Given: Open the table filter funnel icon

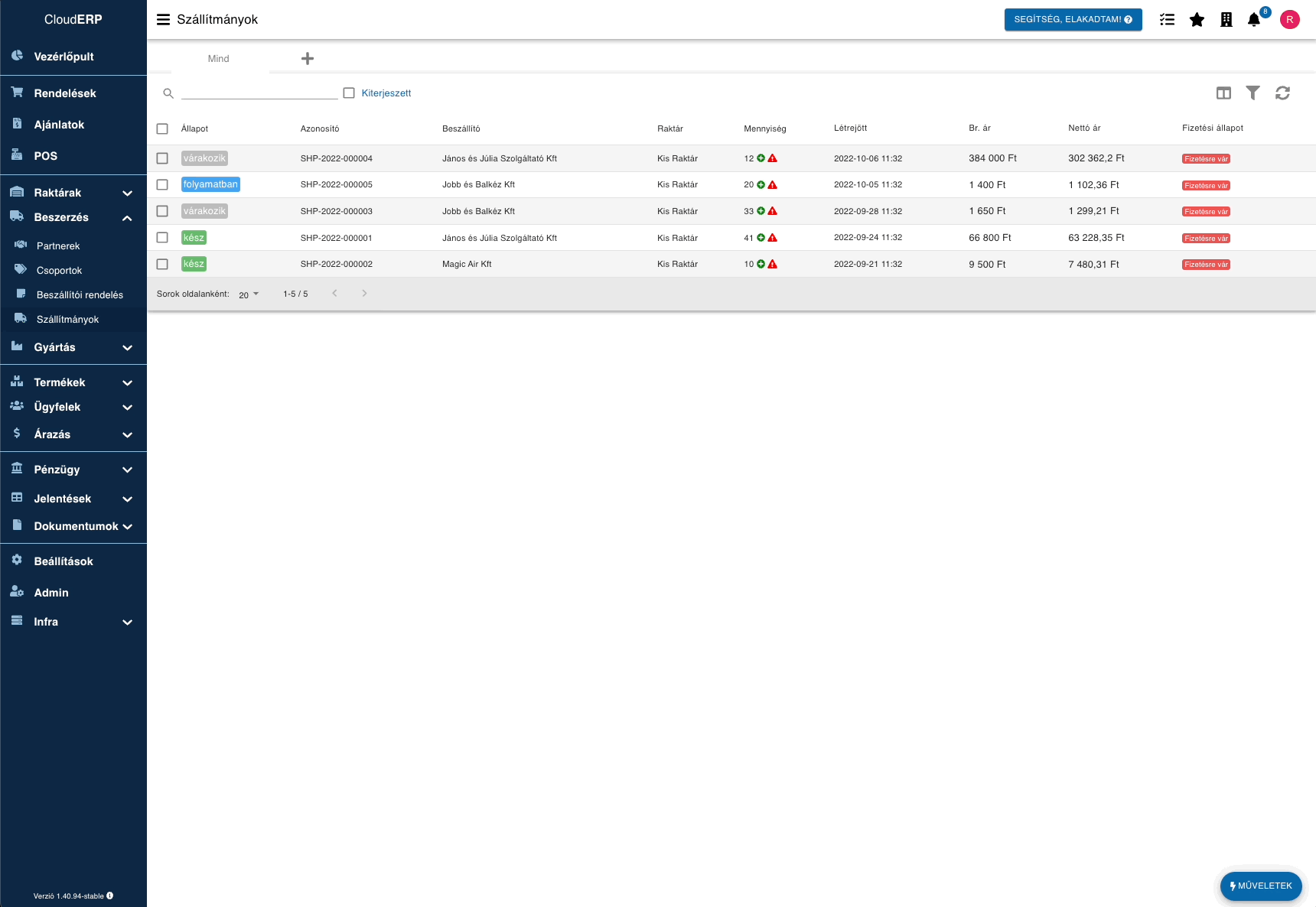Looking at the screenshot, I should 1252,93.
